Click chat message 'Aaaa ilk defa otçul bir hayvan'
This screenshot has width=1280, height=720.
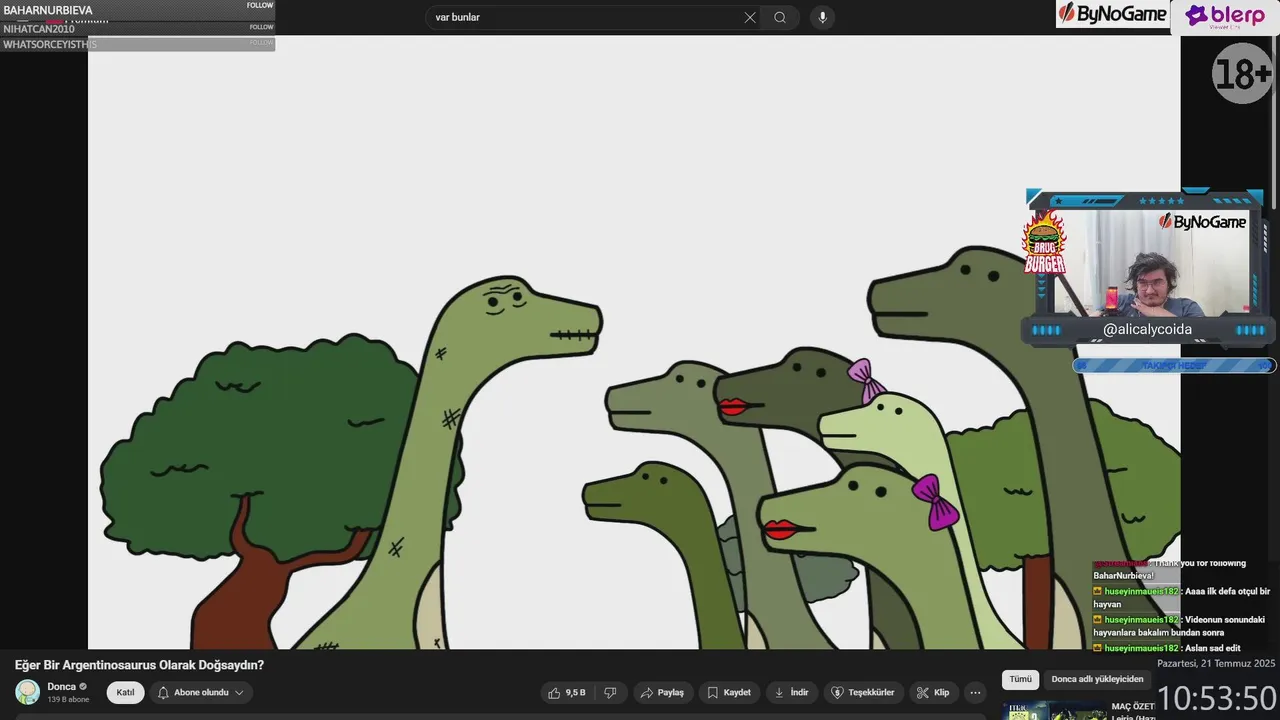click(1181, 598)
